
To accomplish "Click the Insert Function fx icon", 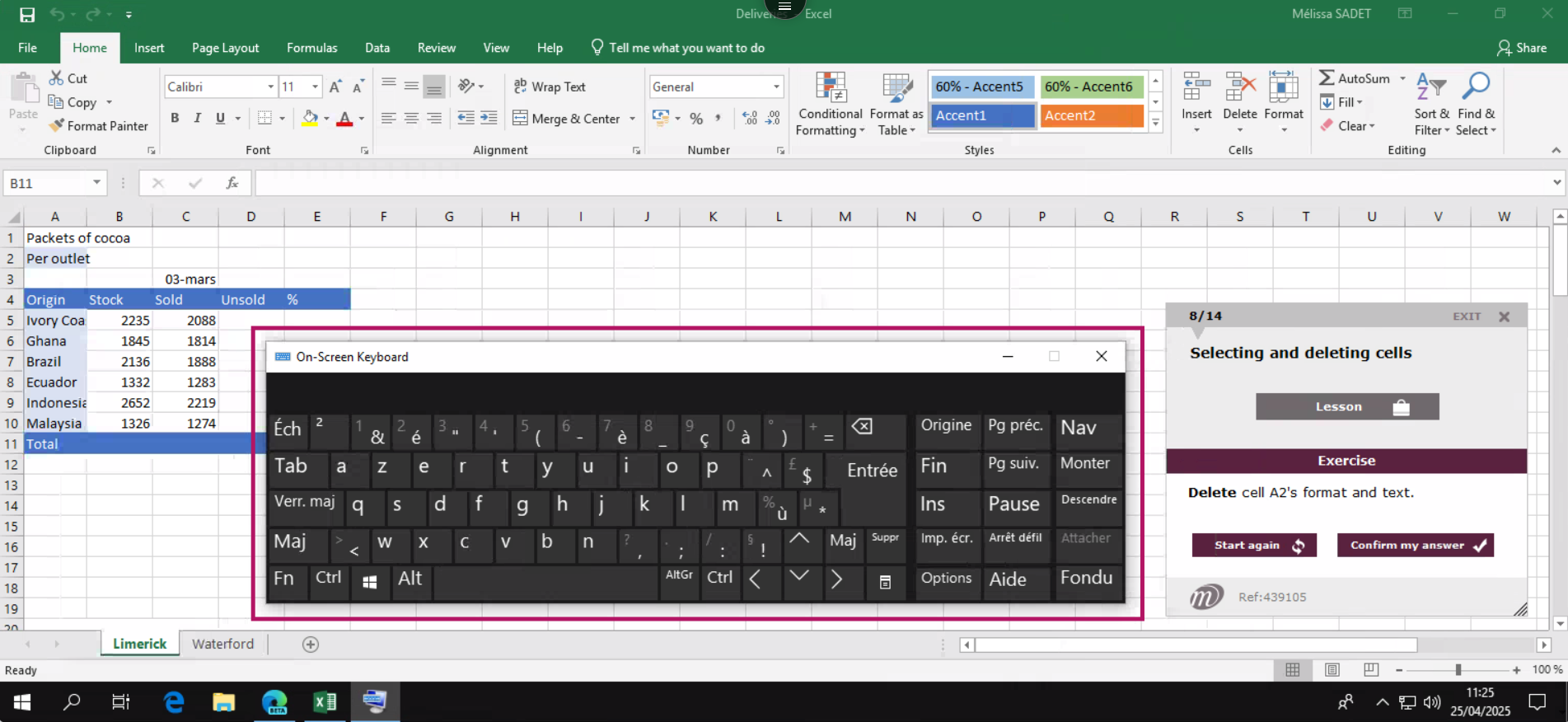I will click(232, 183).
